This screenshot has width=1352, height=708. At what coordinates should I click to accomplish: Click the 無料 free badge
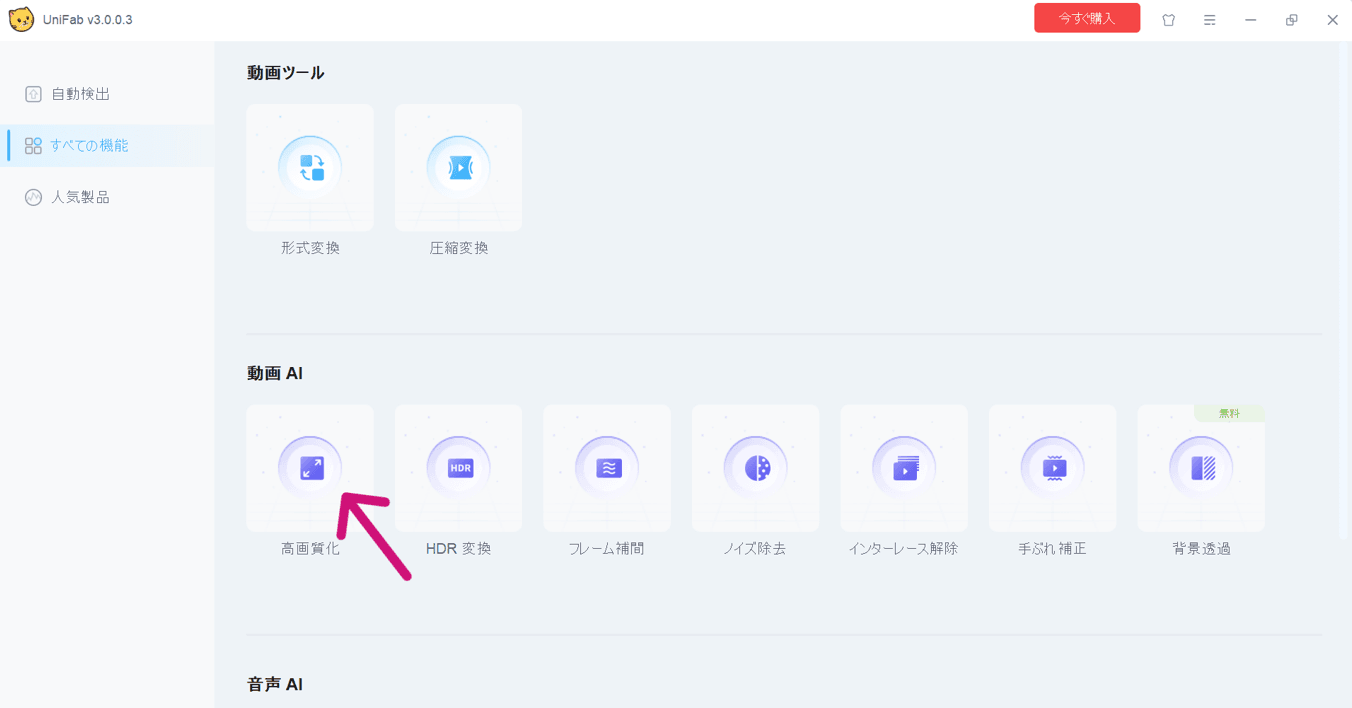click(x=1229, y=413)
